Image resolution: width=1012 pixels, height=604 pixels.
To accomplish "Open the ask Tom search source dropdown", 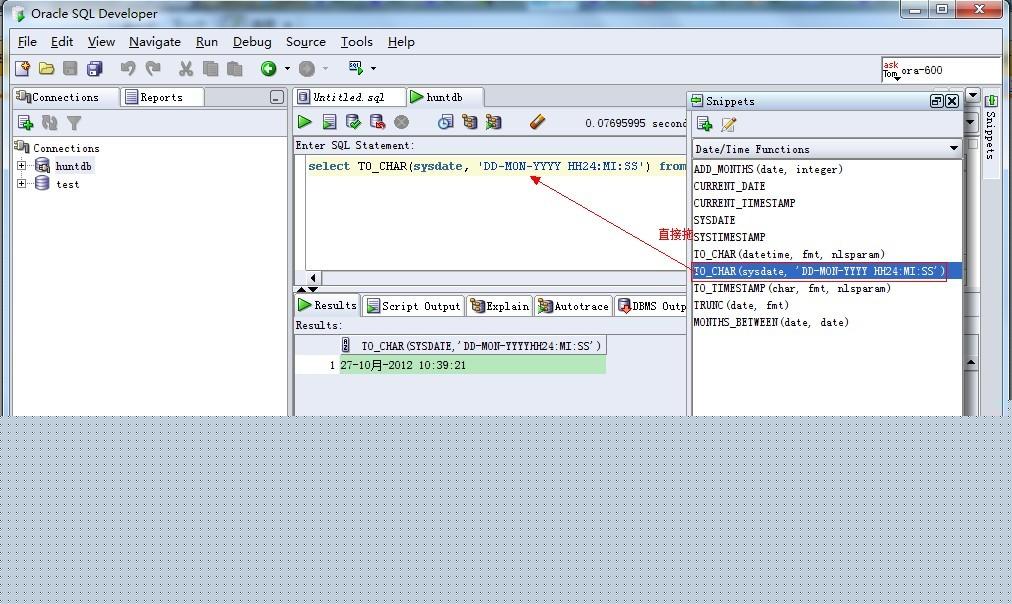I will pos(891,70).
